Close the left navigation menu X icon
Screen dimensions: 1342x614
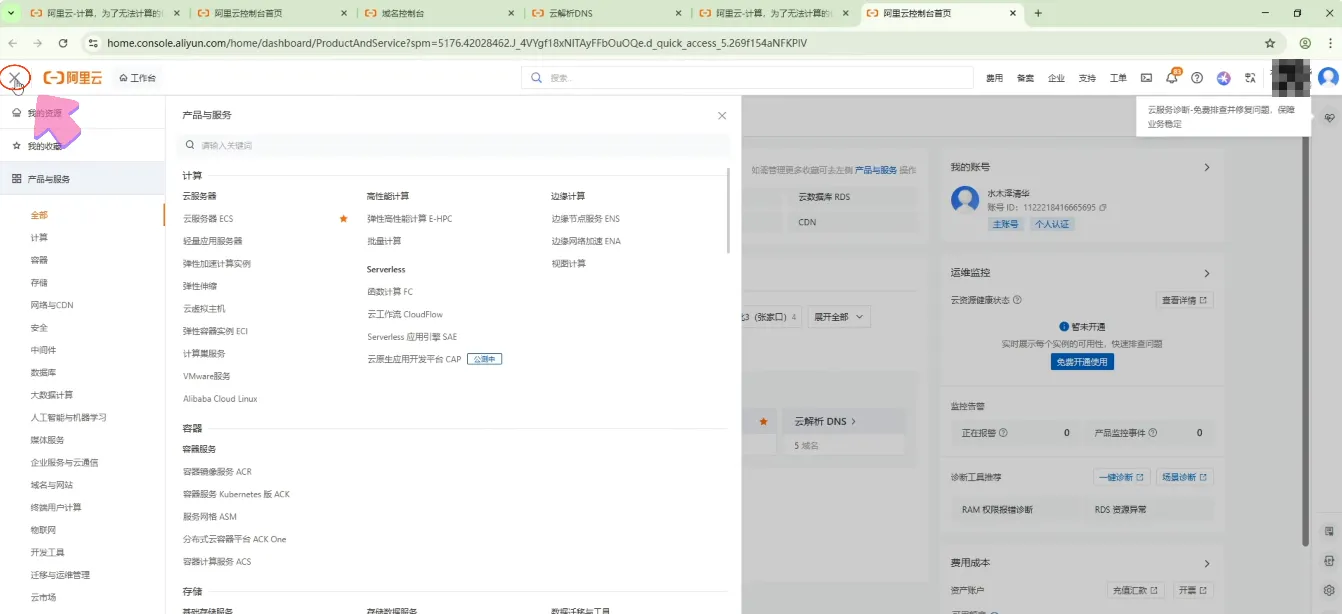tap(15, 78)
